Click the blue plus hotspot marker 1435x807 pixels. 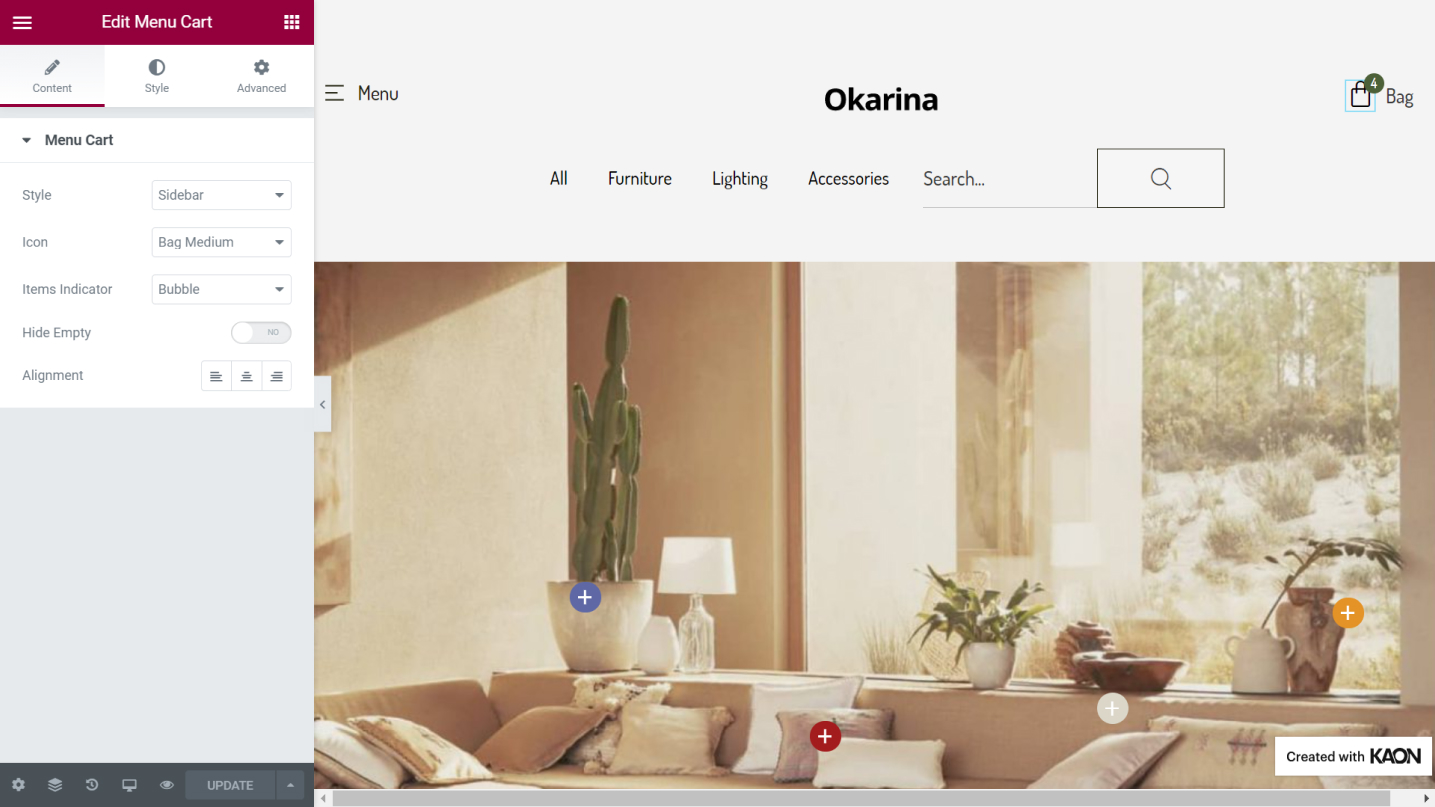pyautogui.click(x=585, y=597)
